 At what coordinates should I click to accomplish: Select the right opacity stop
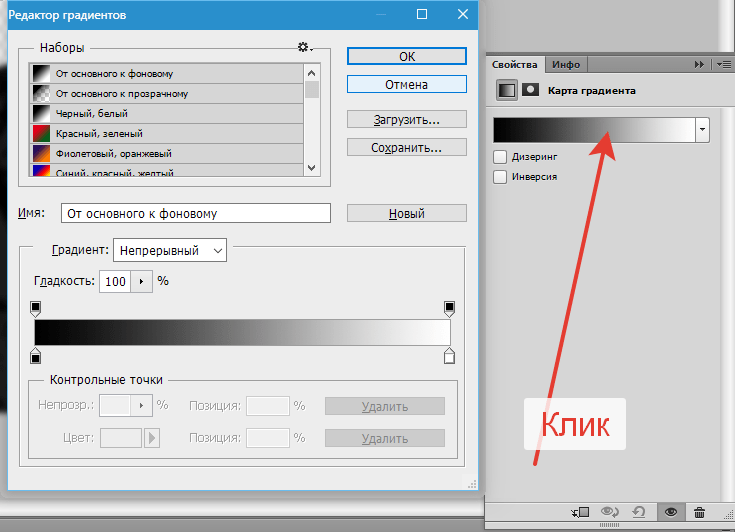click(449, 309)
